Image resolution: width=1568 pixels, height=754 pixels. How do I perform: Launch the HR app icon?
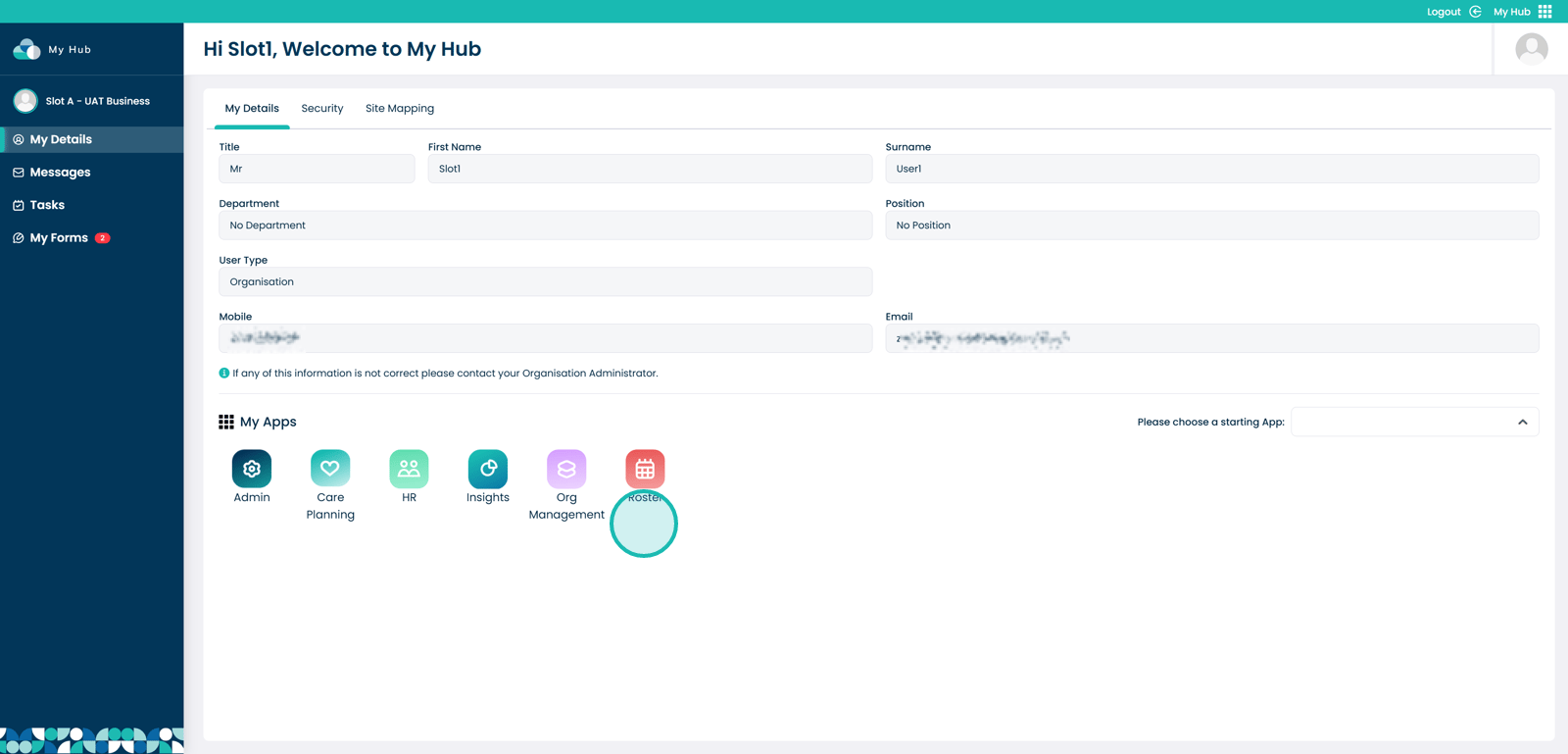(409, 469)
